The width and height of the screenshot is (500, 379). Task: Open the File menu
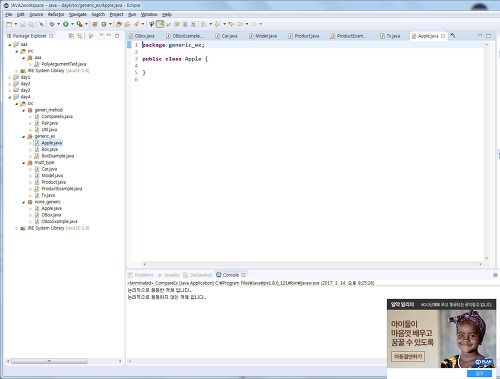point(9,15)
